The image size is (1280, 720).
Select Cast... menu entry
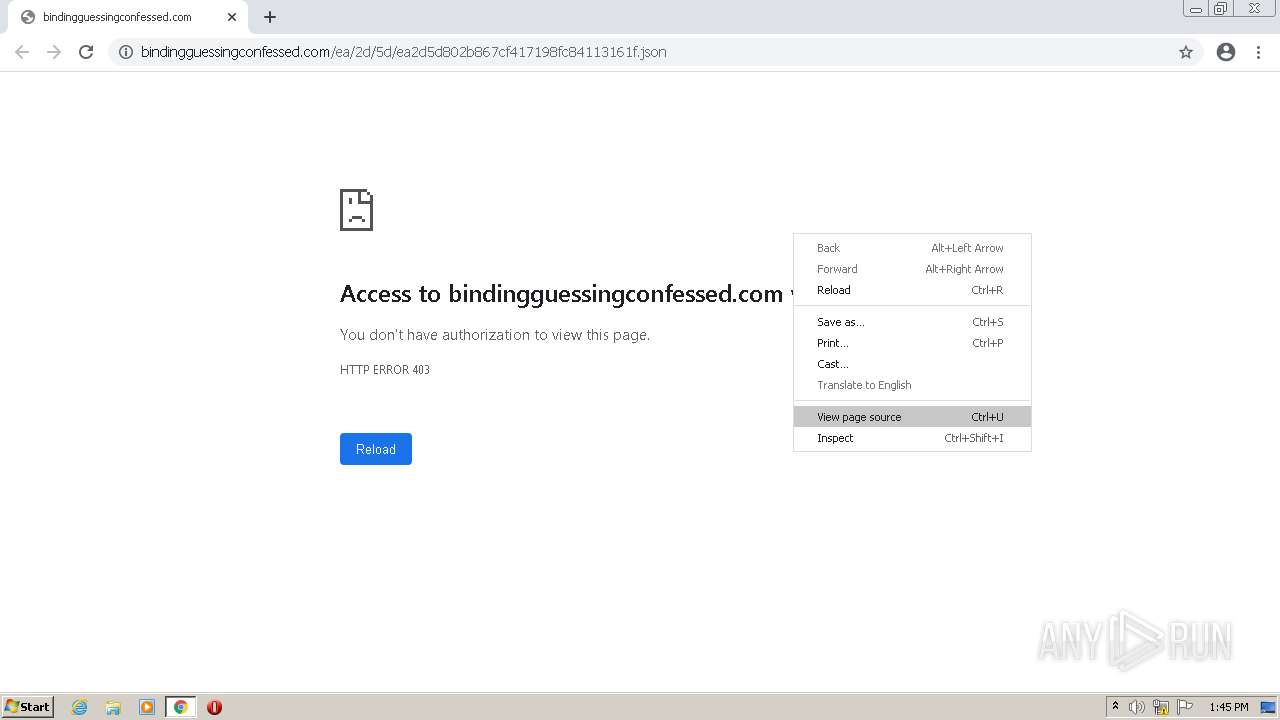(912, 364)
